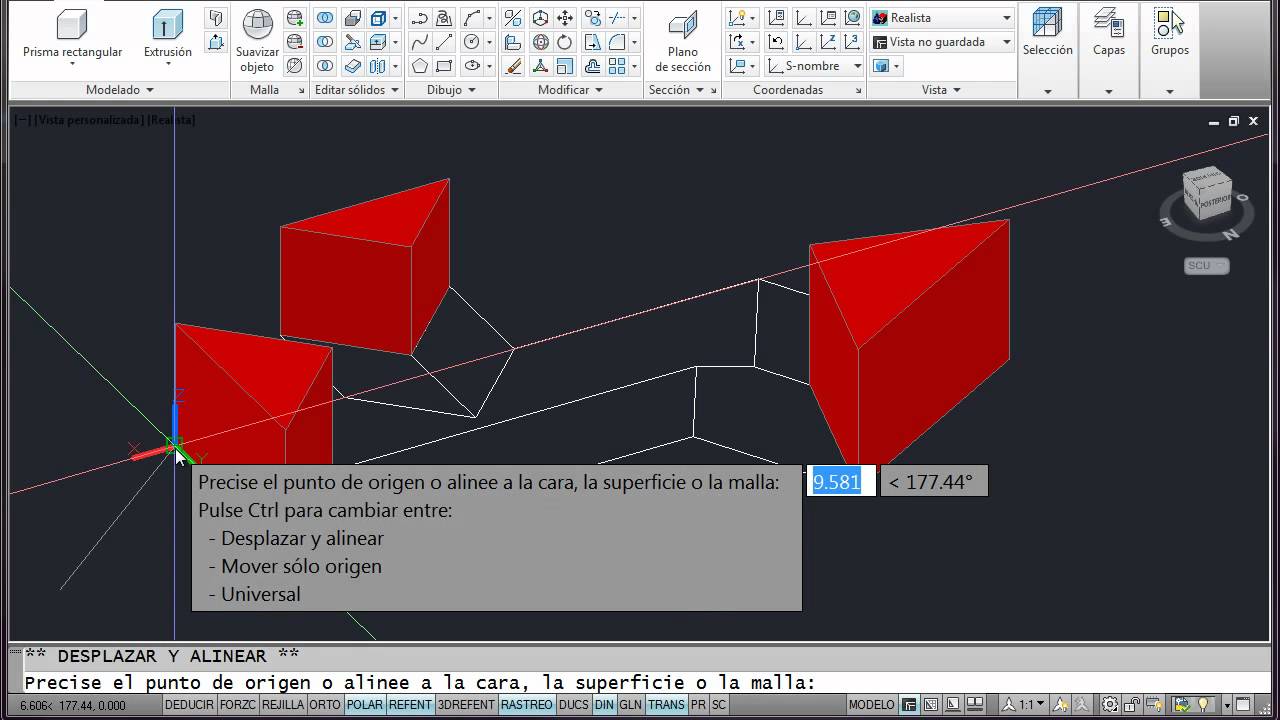Toggle POLAR tracking in status bar
Image resolution: width=1280 pixels, height=720 pixels.
pos(364,705)
